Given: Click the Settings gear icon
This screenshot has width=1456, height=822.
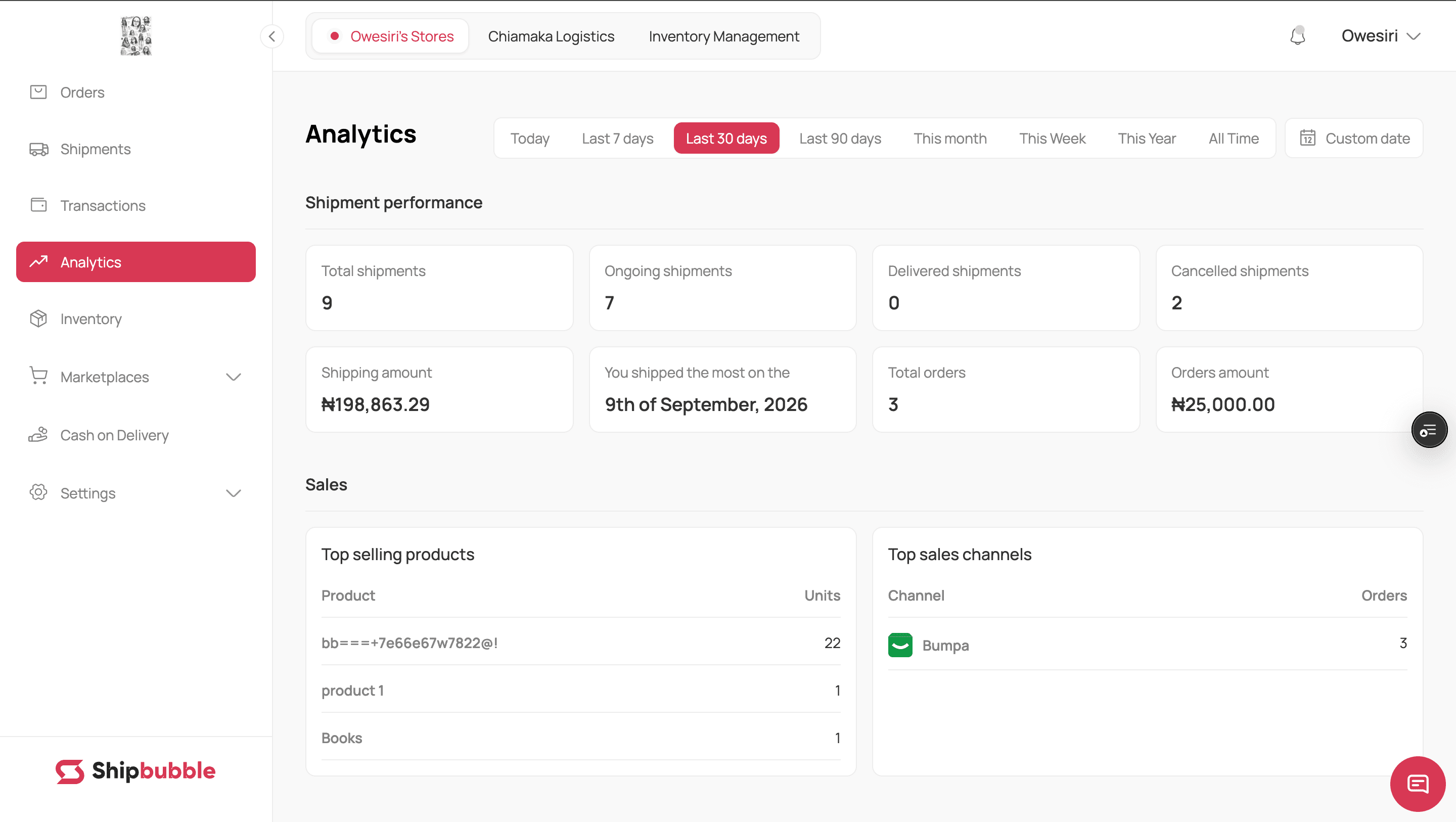Looking at the screenshot, I should coord(38,492).
